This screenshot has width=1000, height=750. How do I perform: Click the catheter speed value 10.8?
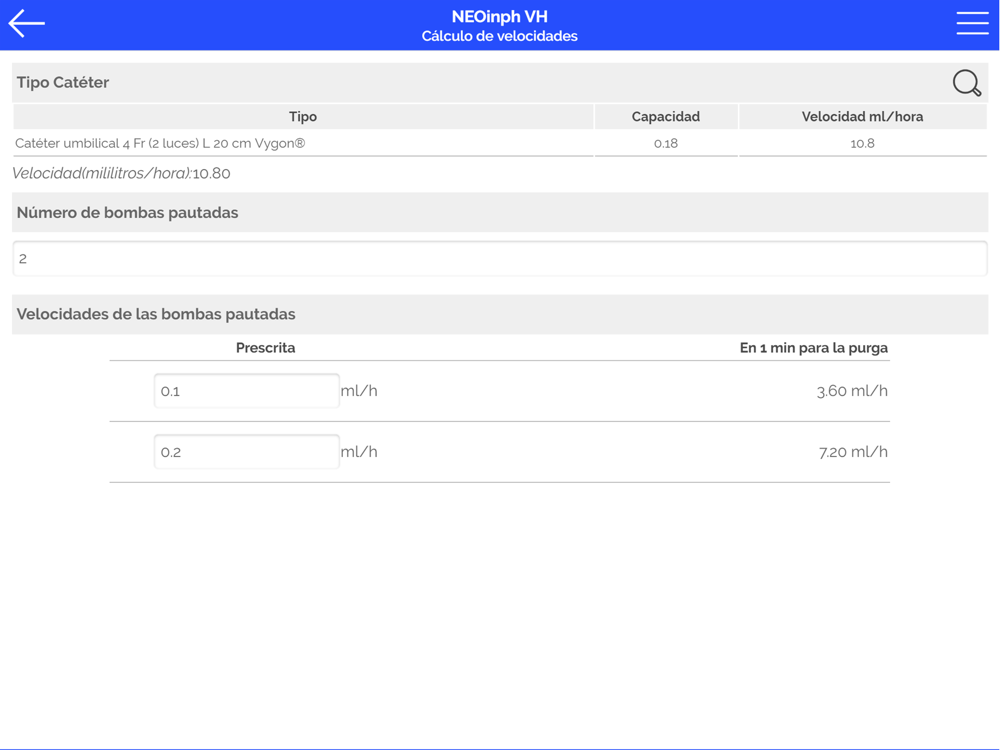[862, 143]
